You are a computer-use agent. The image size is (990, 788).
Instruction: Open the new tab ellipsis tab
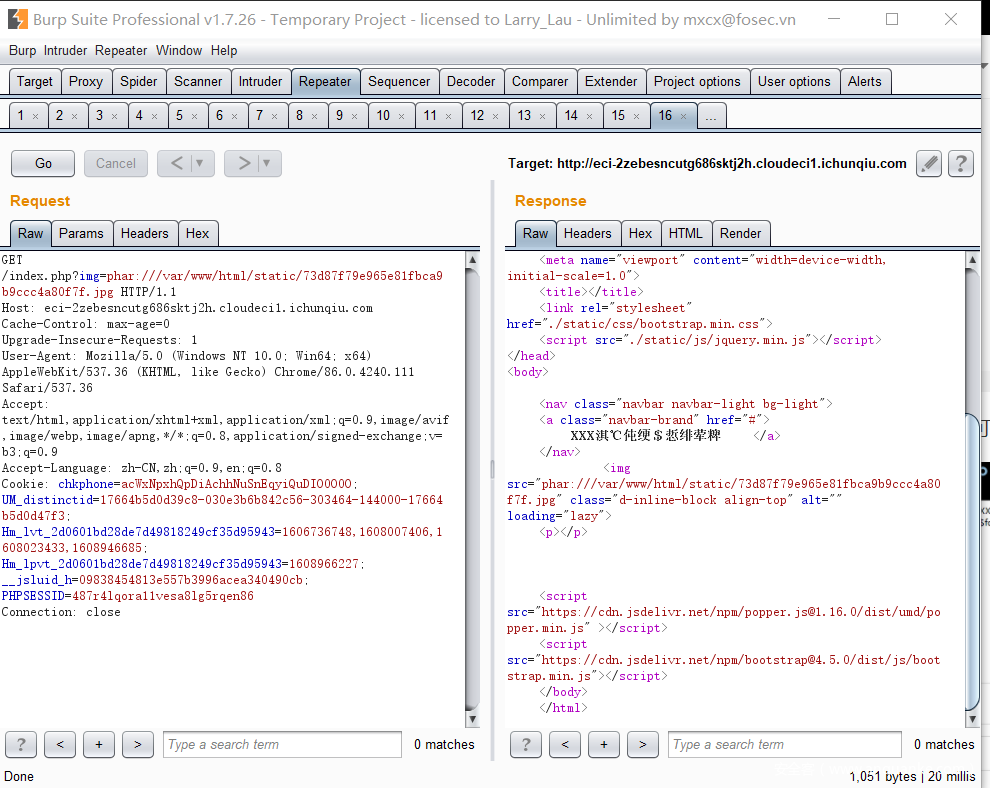pos(711,116)
